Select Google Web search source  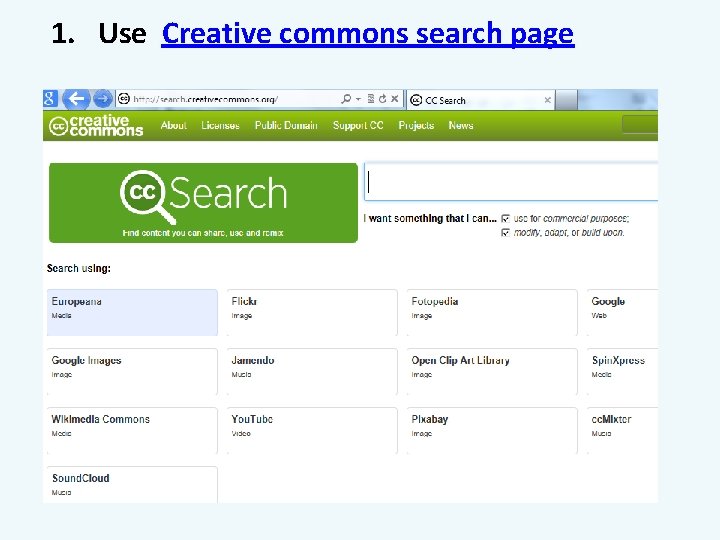coord(622,312)
